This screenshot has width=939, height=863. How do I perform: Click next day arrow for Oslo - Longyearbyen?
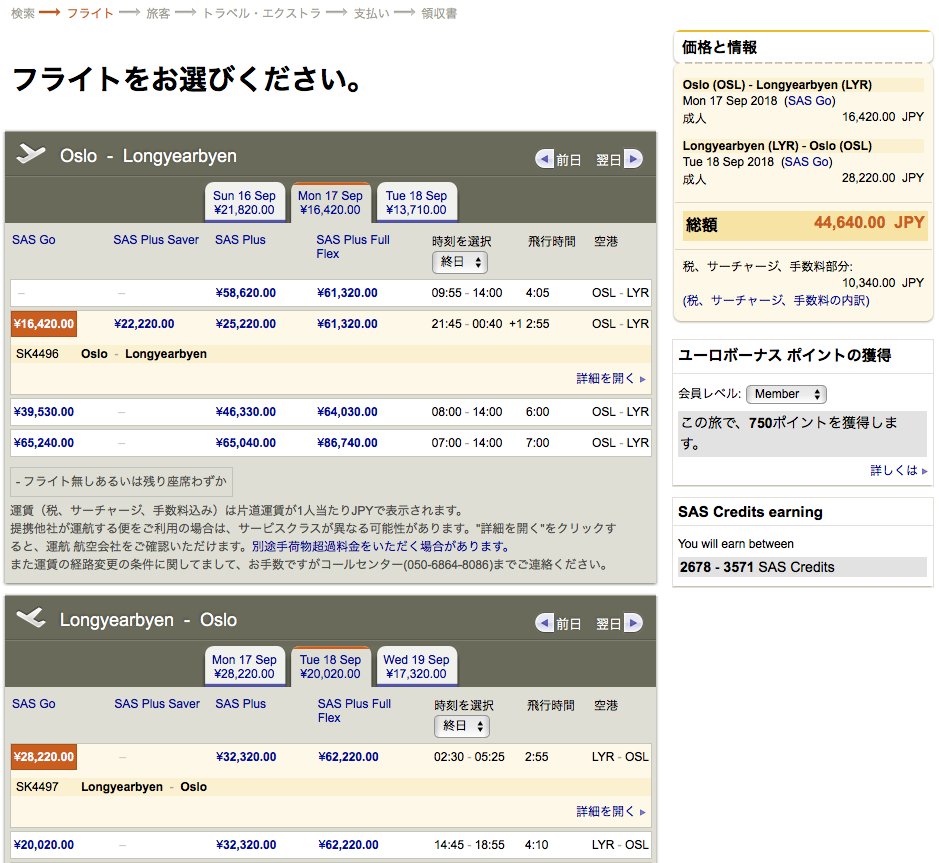(x=634, y=159)
